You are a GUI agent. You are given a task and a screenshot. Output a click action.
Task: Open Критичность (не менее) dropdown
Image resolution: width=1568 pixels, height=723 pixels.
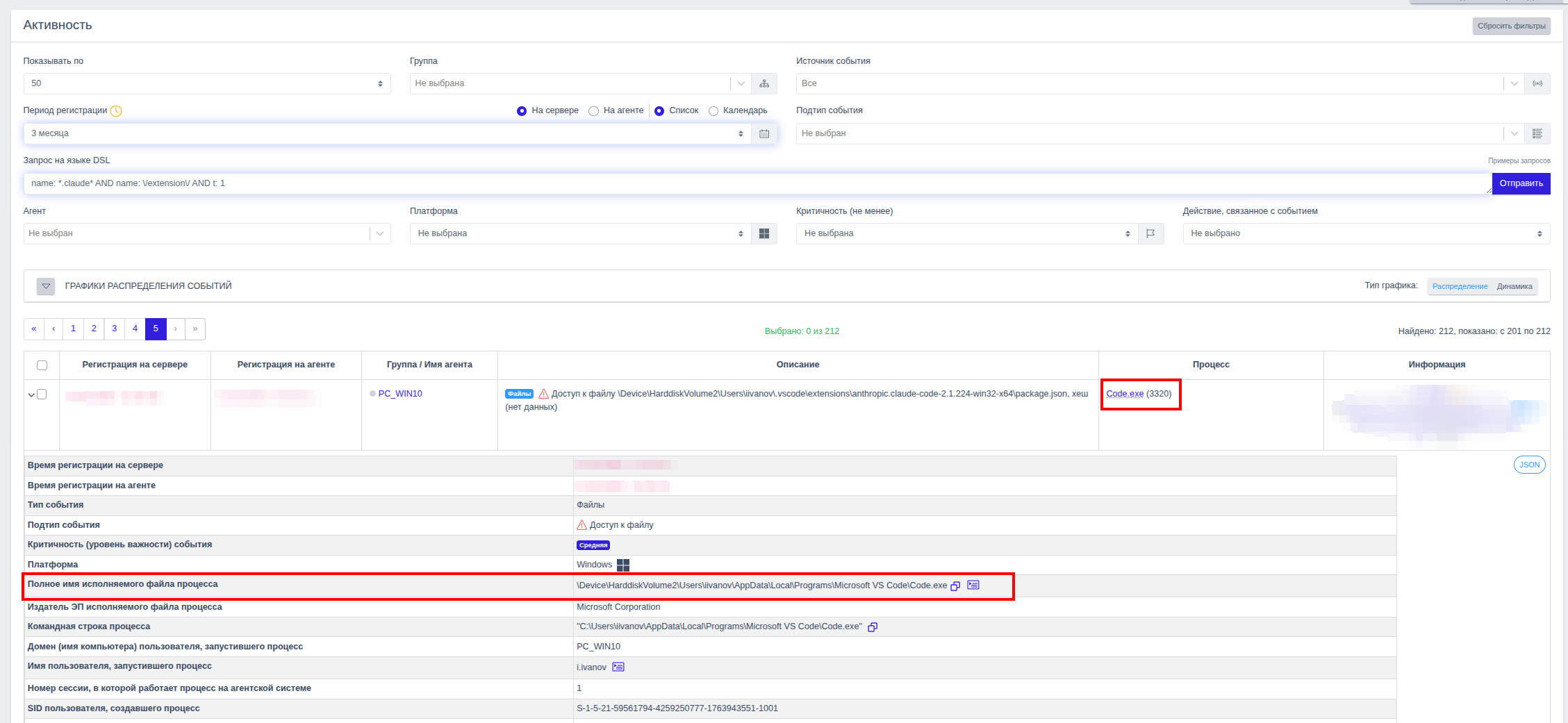pos(967,233)
